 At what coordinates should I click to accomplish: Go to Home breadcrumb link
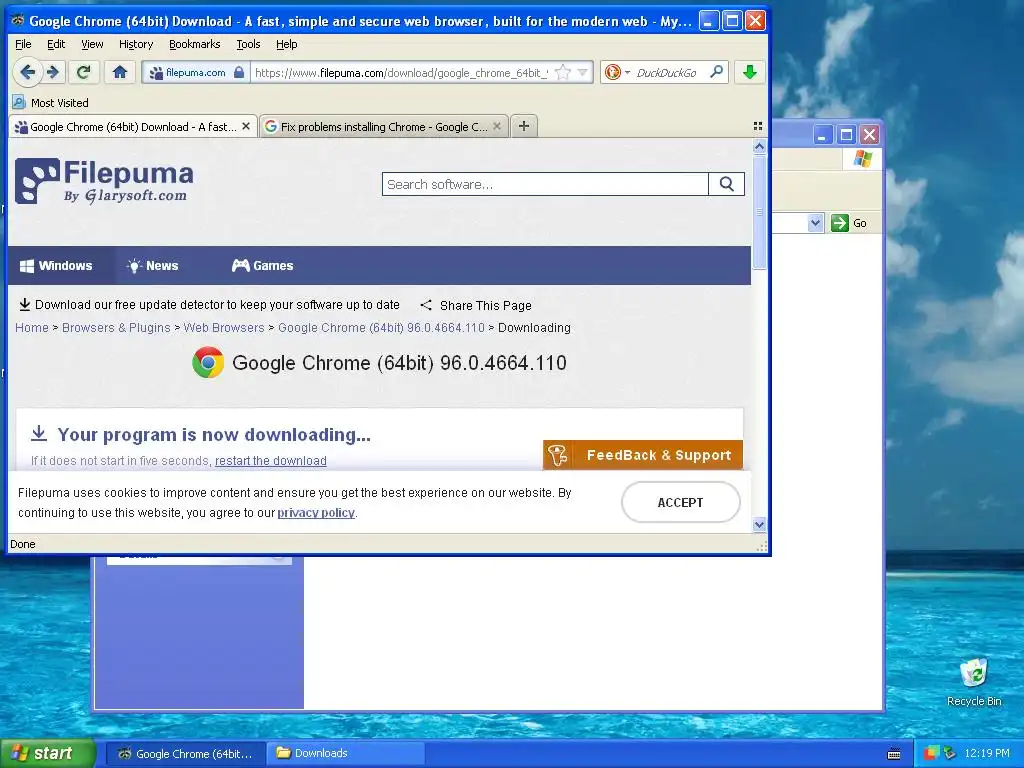point(31,328)
